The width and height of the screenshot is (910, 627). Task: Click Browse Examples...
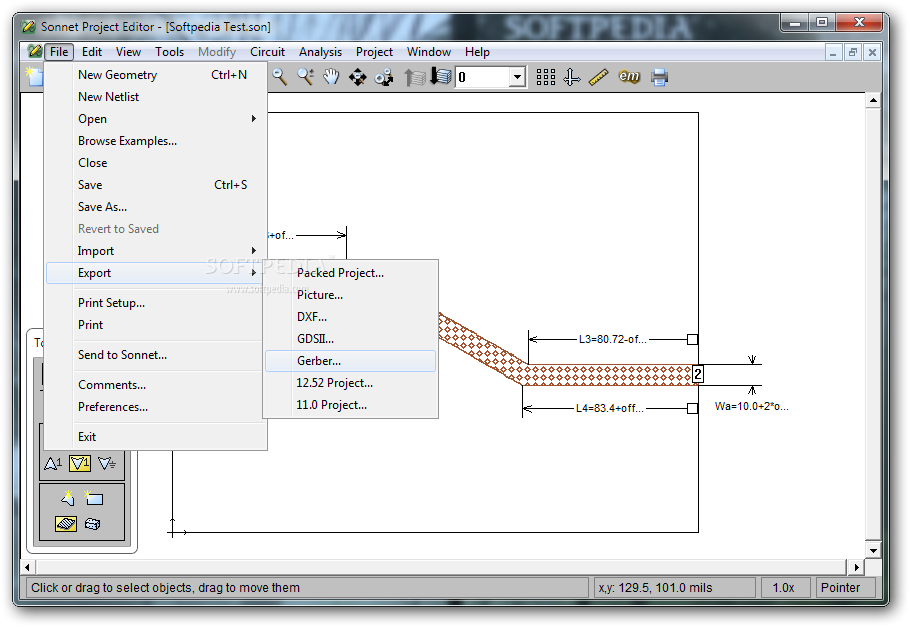(x=156, y=141)
